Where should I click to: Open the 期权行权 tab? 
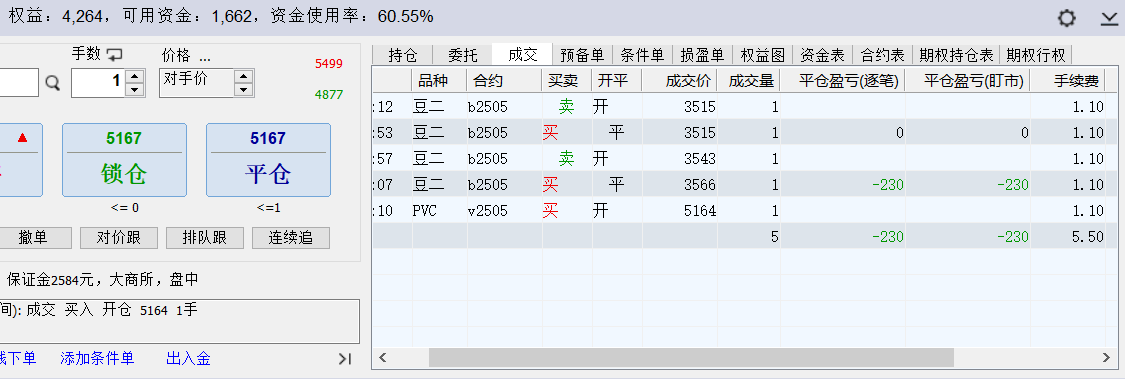click(x=1036, y=55)
